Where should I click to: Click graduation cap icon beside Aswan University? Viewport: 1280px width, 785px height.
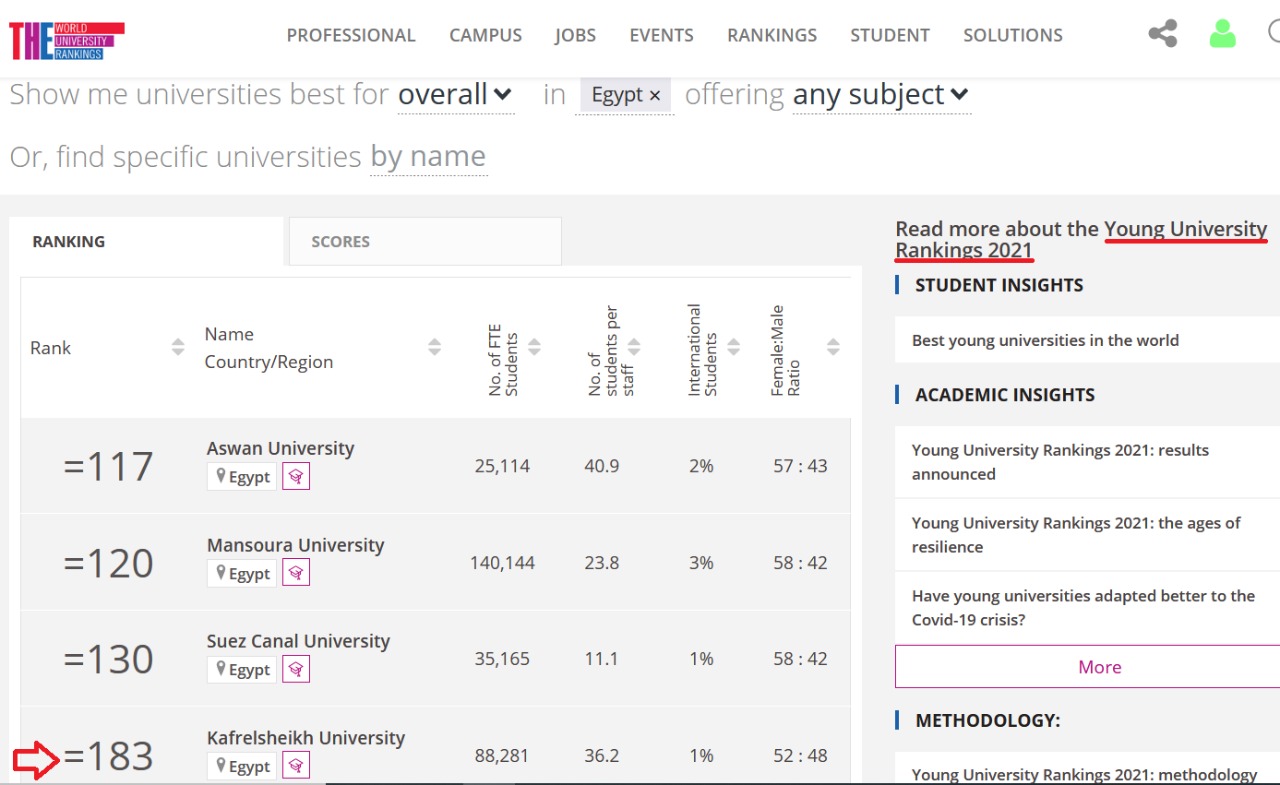click(295, 476)
